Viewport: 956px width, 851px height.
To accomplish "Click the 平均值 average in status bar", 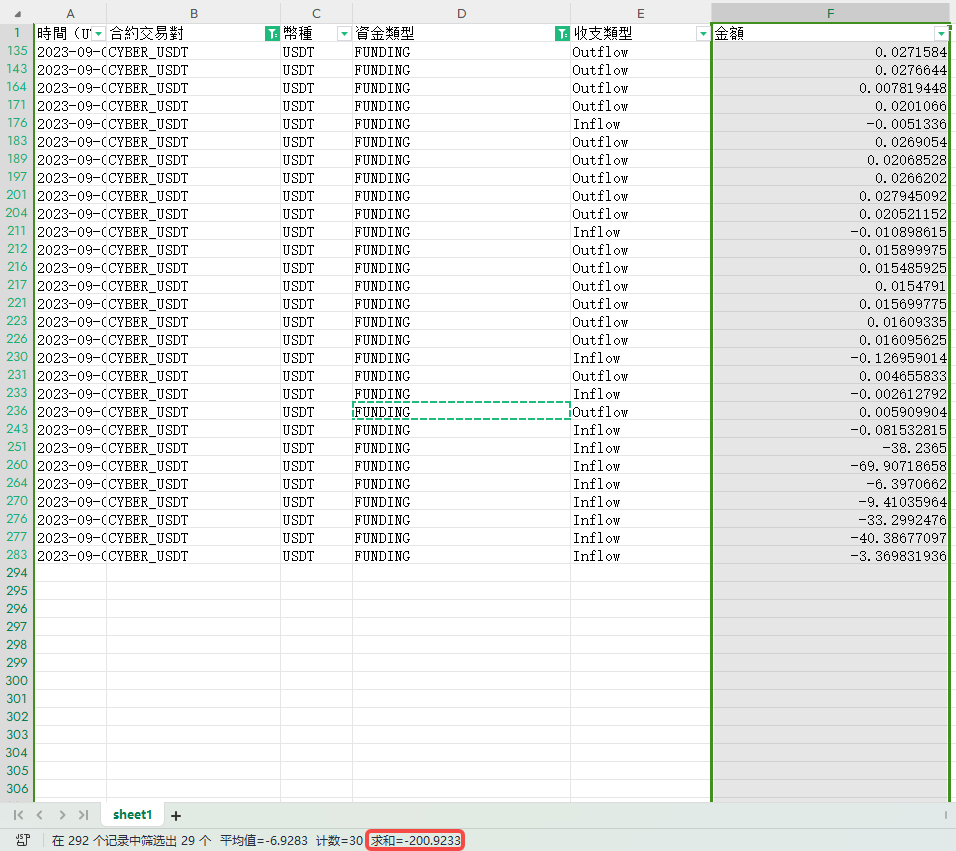I will tap(264, 840).
